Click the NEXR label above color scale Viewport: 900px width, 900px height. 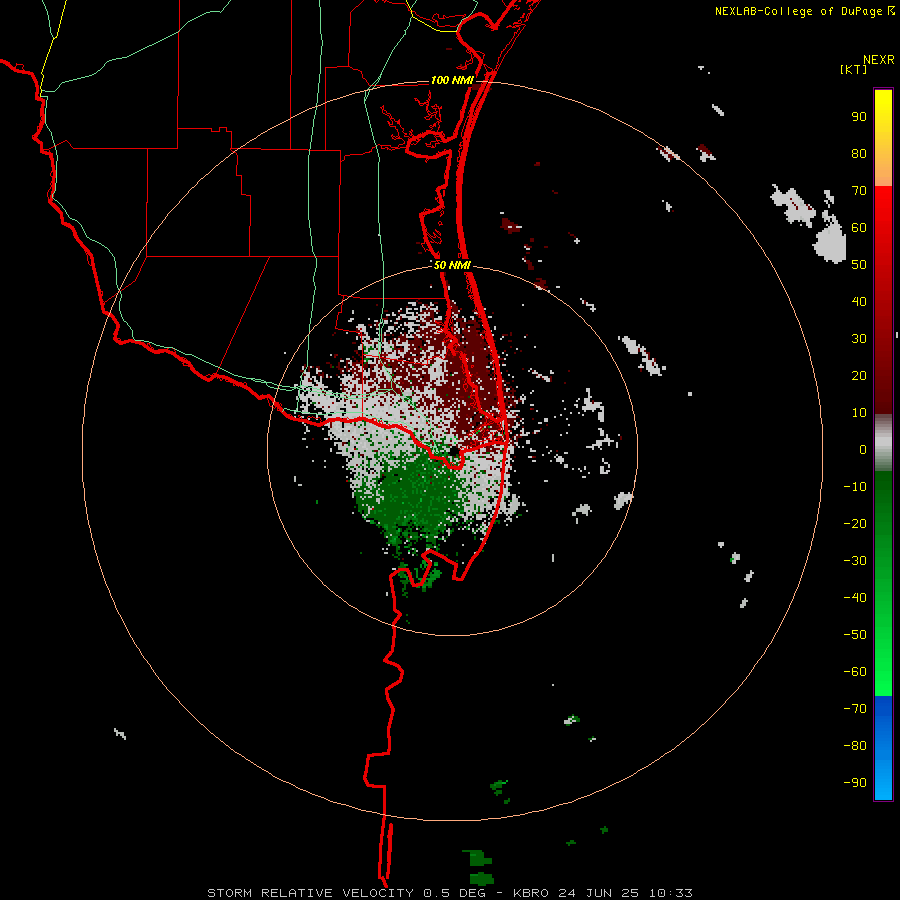tap(879, 60)
